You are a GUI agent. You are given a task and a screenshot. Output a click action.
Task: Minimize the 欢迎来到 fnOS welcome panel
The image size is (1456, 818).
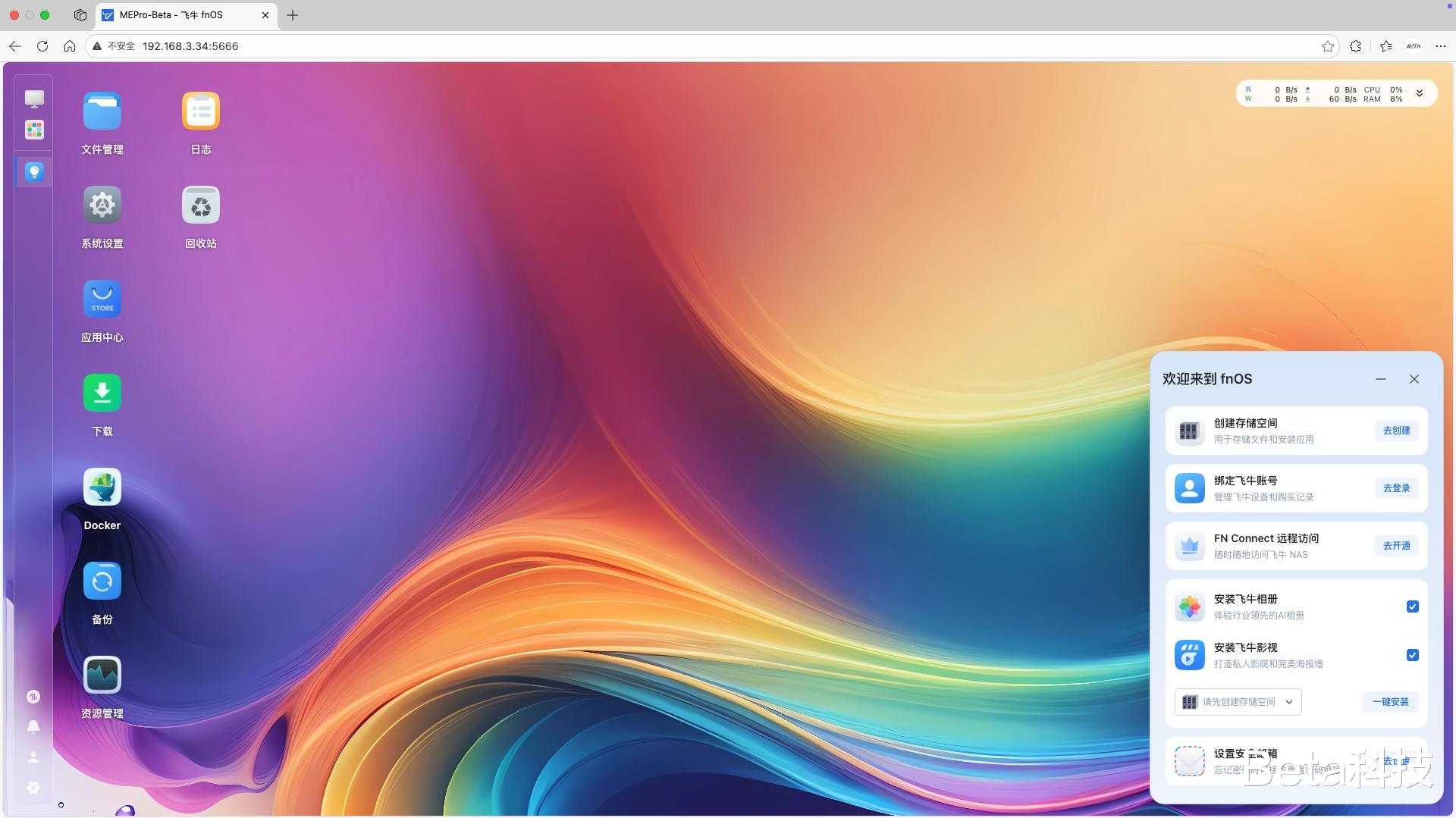pyautogui.click(x=1381, y=379)
